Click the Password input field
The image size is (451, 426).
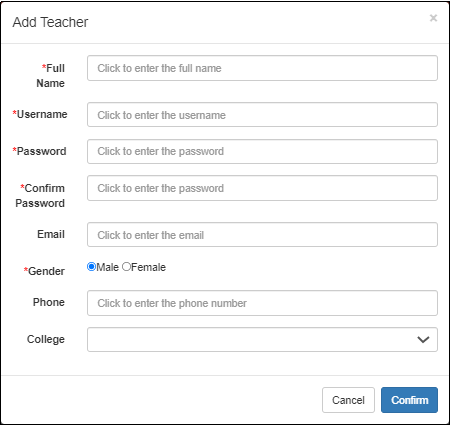[262, 151]
